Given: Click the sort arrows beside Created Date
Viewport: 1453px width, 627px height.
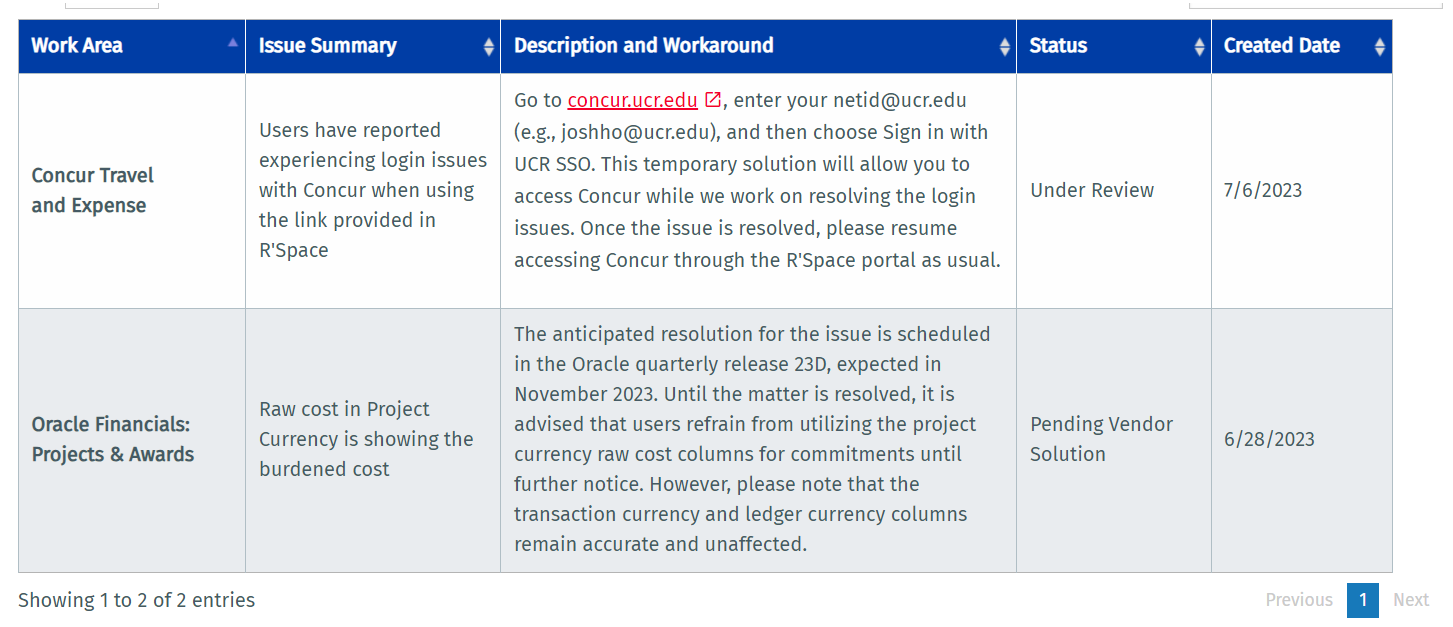Looking at the screenshot, I should pos(1380,46).
